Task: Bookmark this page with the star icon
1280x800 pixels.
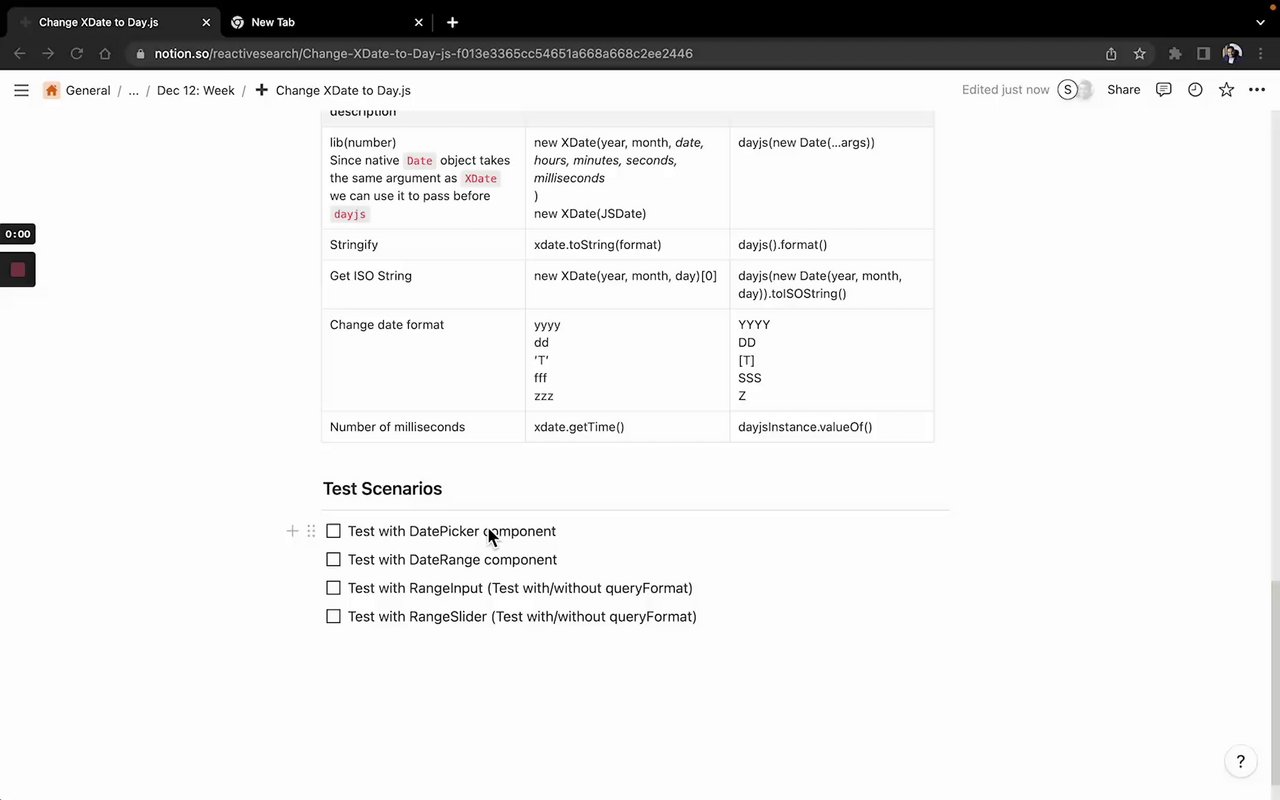Action: click(x=1139, y=54)
